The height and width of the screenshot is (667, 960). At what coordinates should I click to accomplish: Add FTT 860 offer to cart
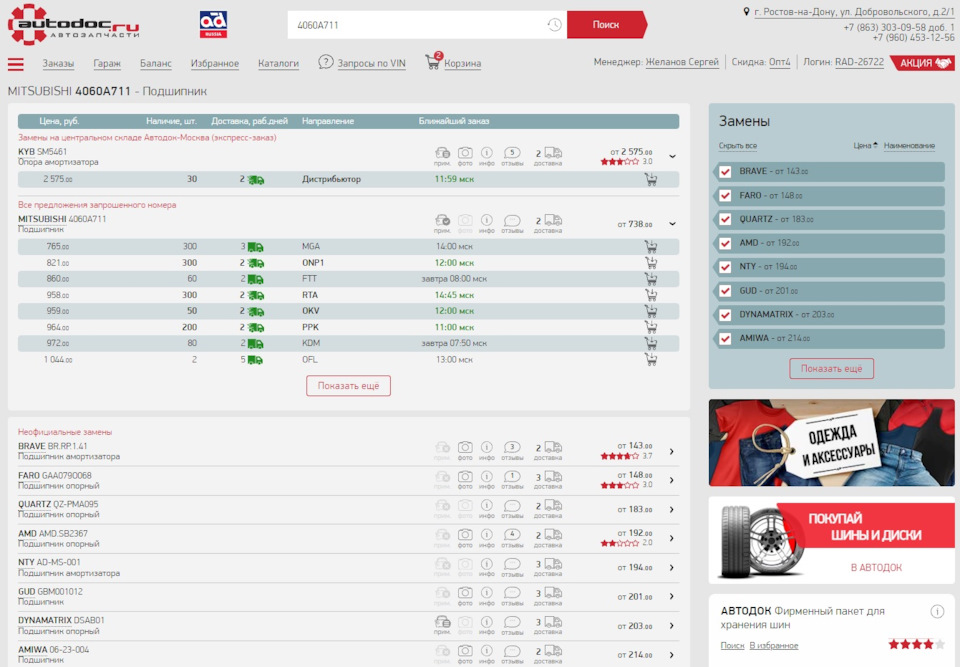coord(651,279)
